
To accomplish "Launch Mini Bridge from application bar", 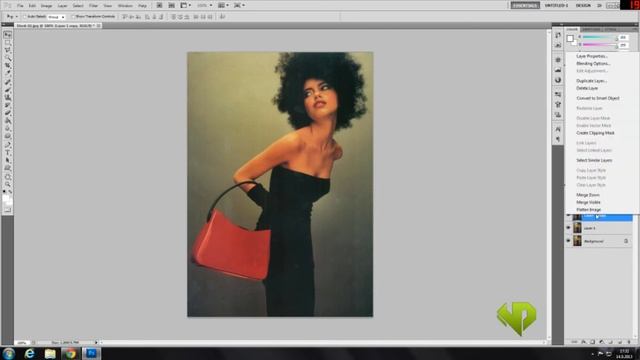I will tap(171, 5).
